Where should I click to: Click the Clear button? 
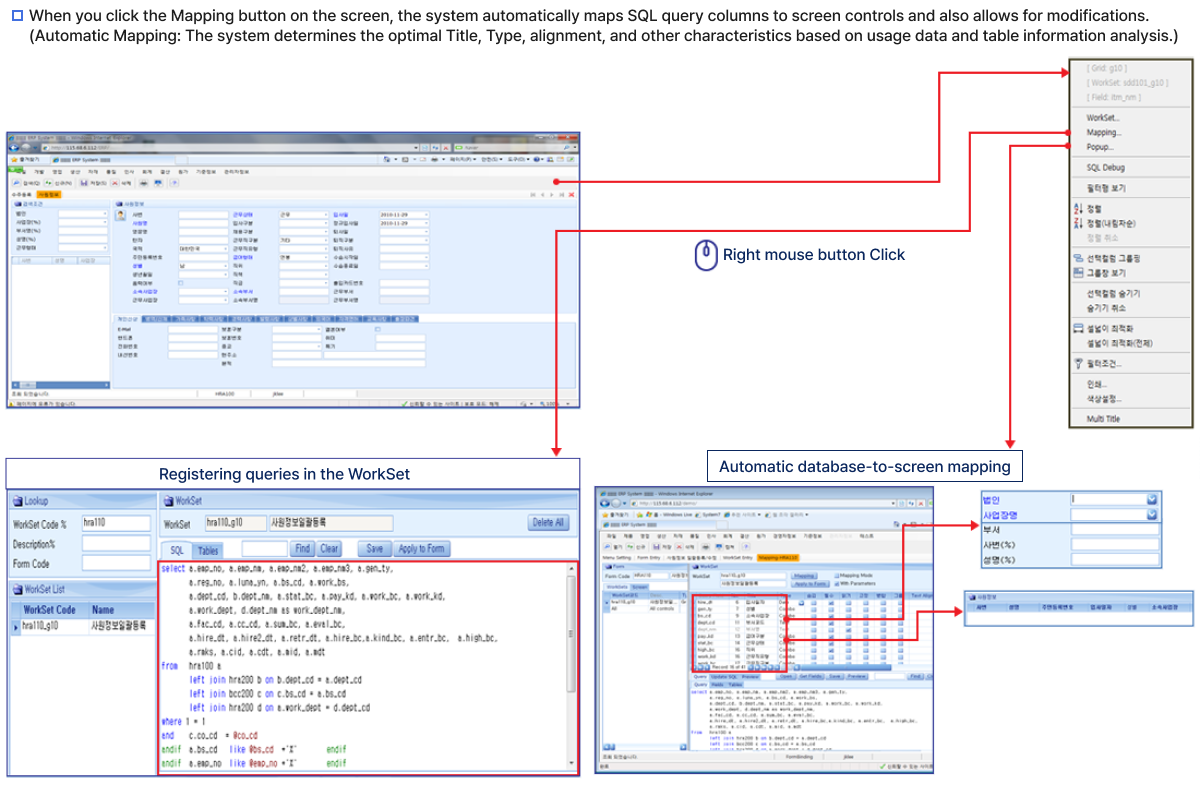click(x=329, y=548)
